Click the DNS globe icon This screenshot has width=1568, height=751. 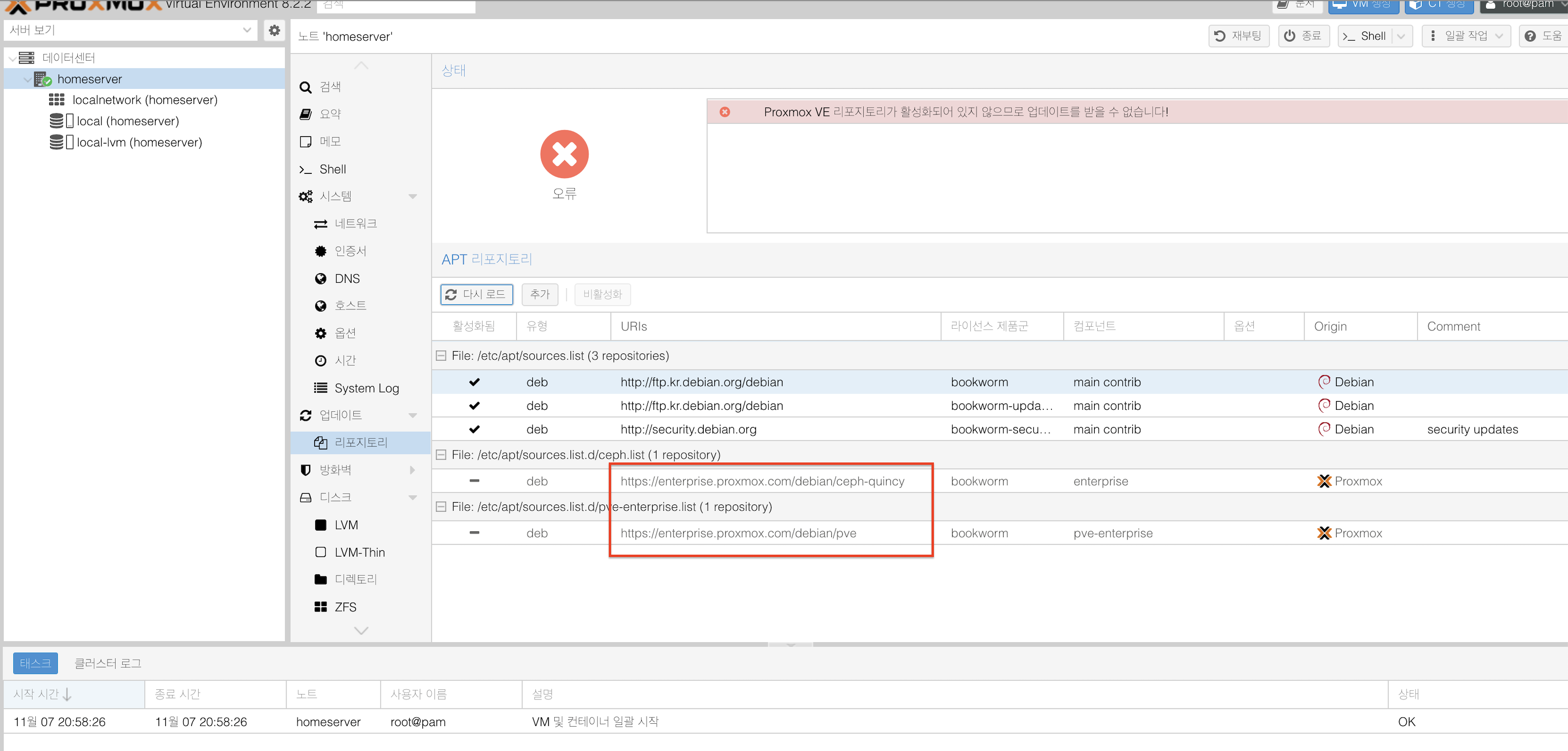(320, 279)
